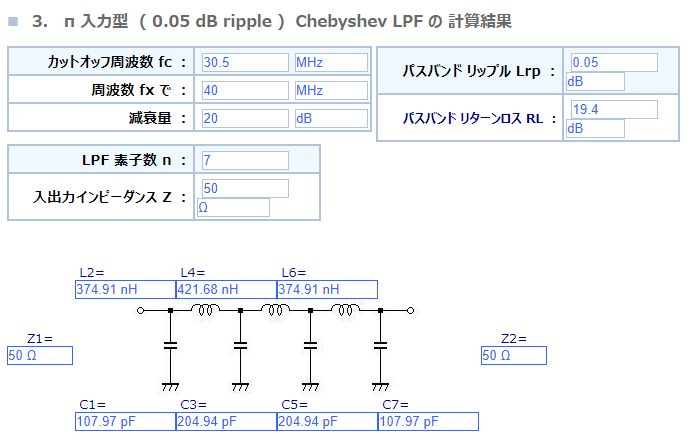
Task: Click the ground symbol under the first capacitor
Action: (x=170, y=387)
